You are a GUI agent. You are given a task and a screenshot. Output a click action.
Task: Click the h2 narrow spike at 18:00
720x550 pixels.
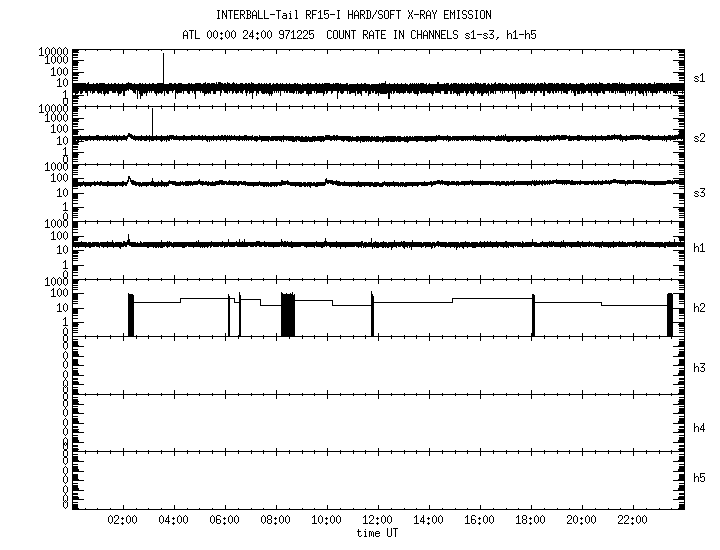pos(533,314)
